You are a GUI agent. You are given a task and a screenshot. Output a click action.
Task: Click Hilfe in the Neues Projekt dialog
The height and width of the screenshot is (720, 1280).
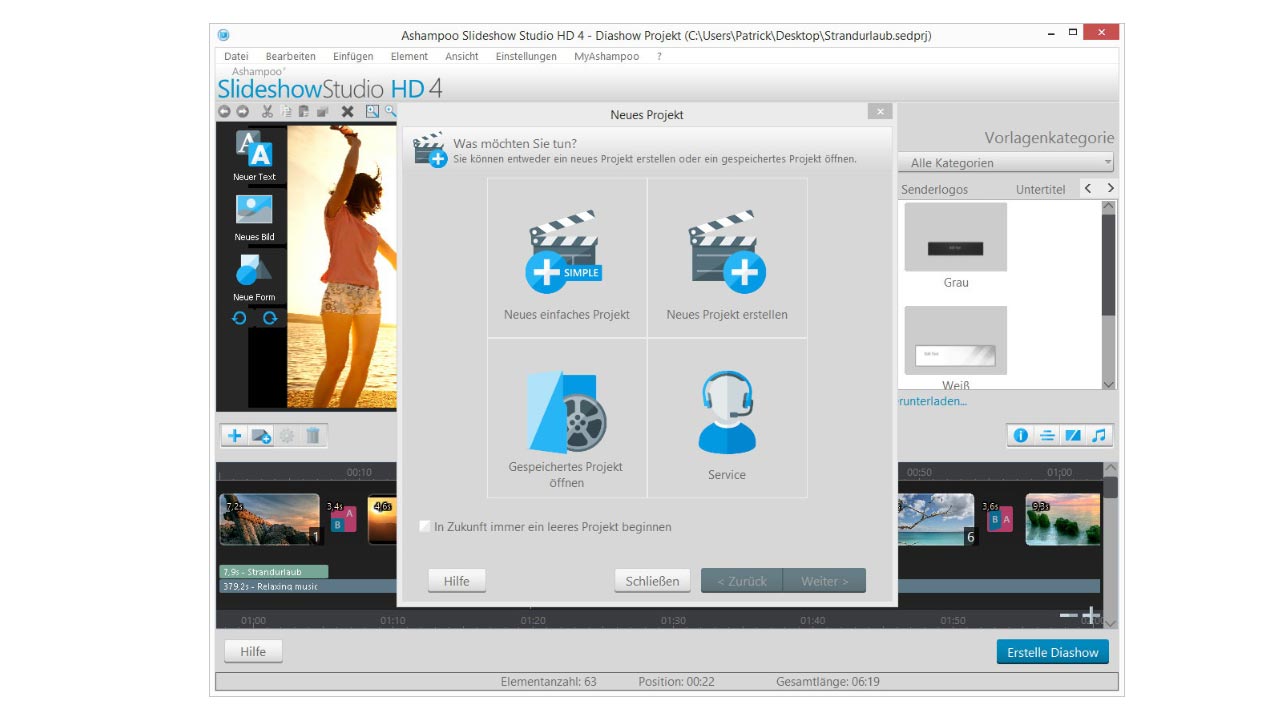[456, 581]
